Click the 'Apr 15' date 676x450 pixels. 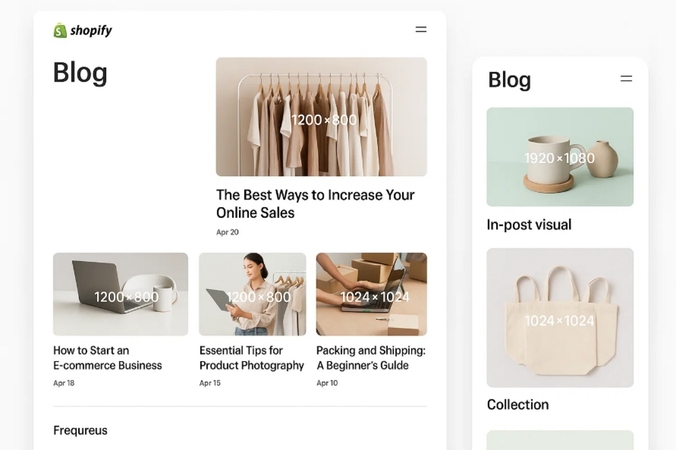210,383
